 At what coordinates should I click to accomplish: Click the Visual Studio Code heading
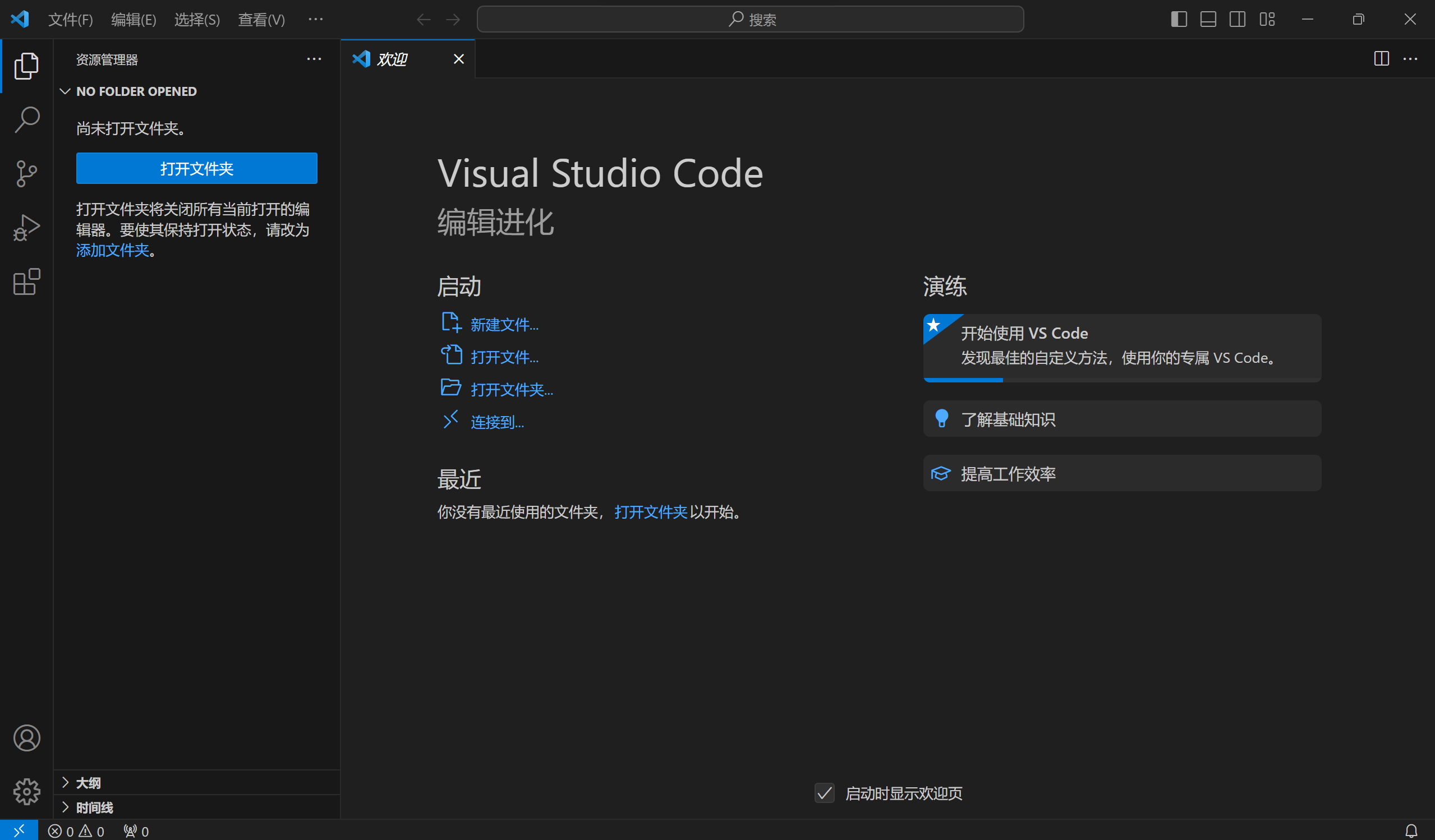[600, 173]
